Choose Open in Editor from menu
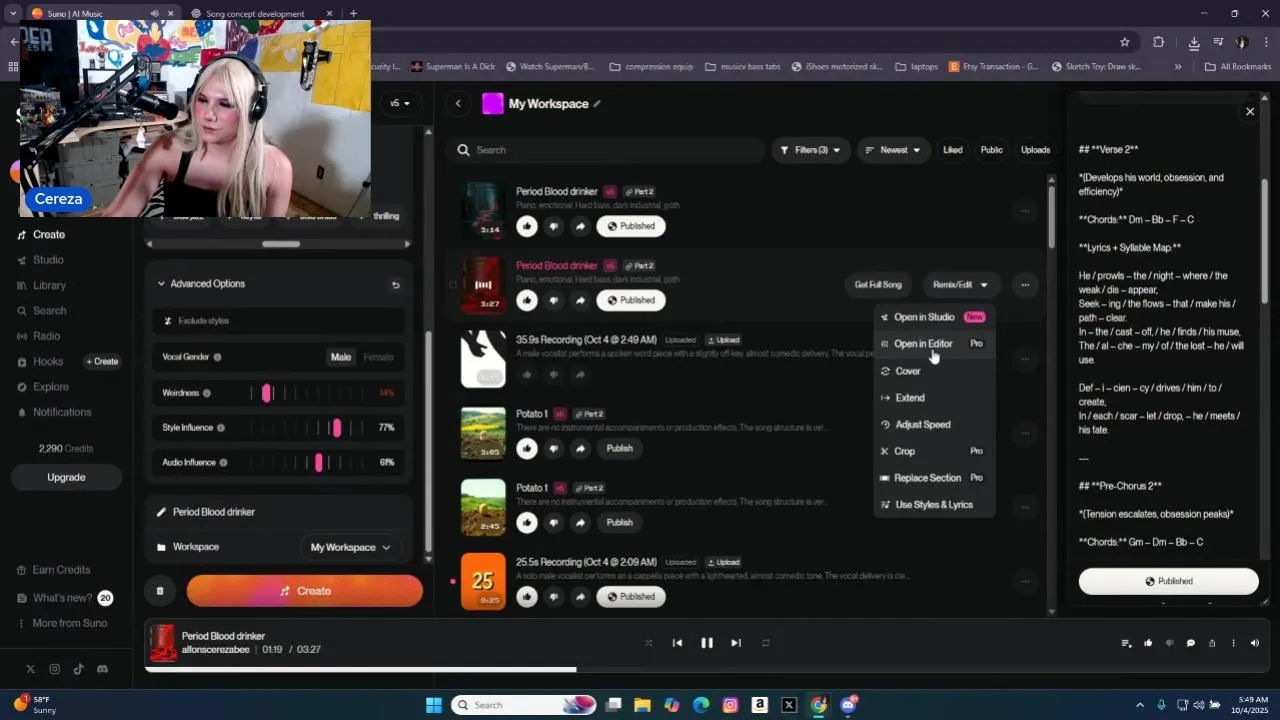 [x=933, y=344]
